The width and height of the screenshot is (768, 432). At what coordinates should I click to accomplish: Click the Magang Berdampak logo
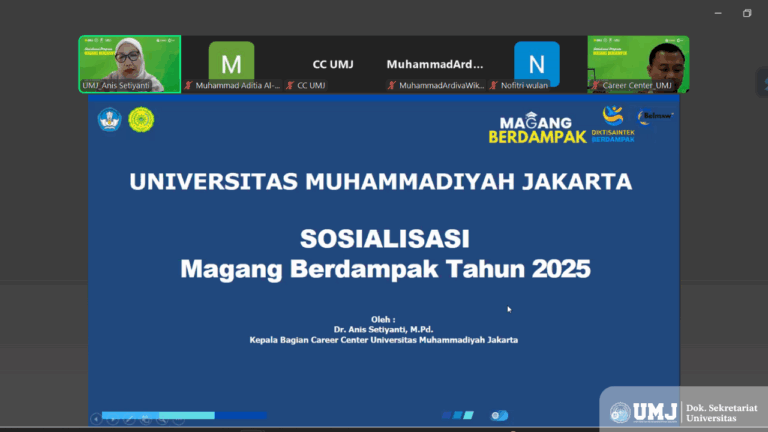537,129
